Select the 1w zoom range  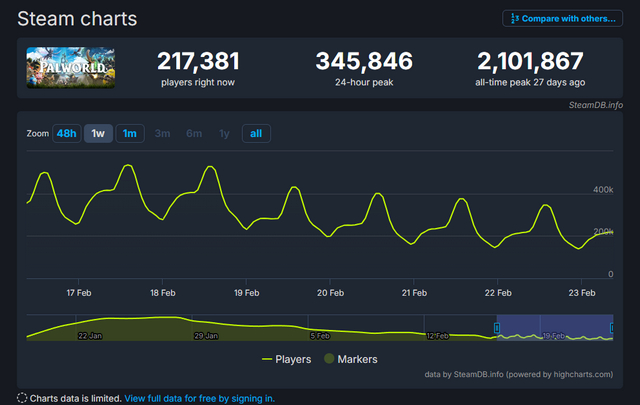click(x=98, y=134)
